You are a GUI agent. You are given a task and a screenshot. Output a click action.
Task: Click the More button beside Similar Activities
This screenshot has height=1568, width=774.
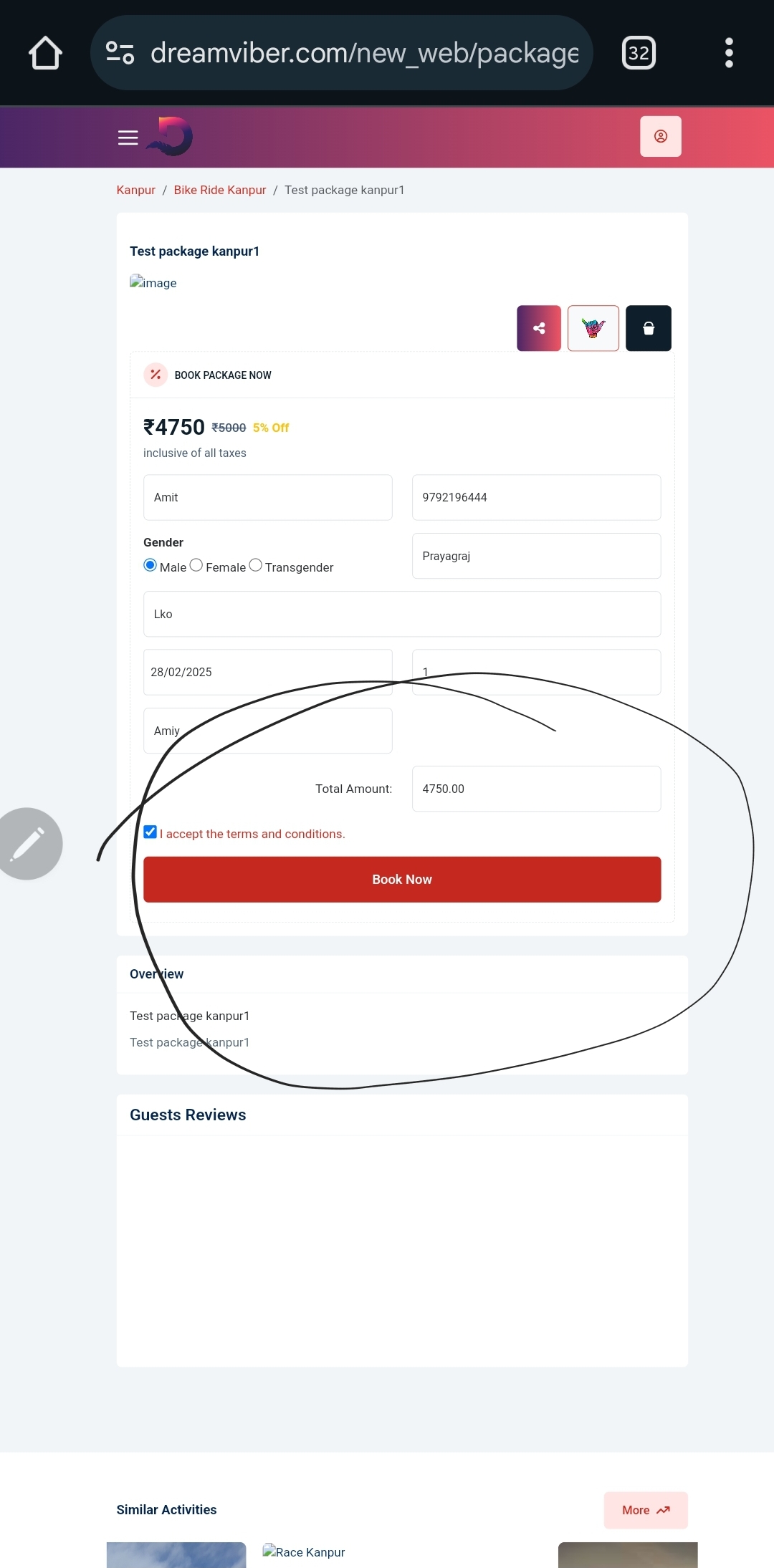point(646,1510)
